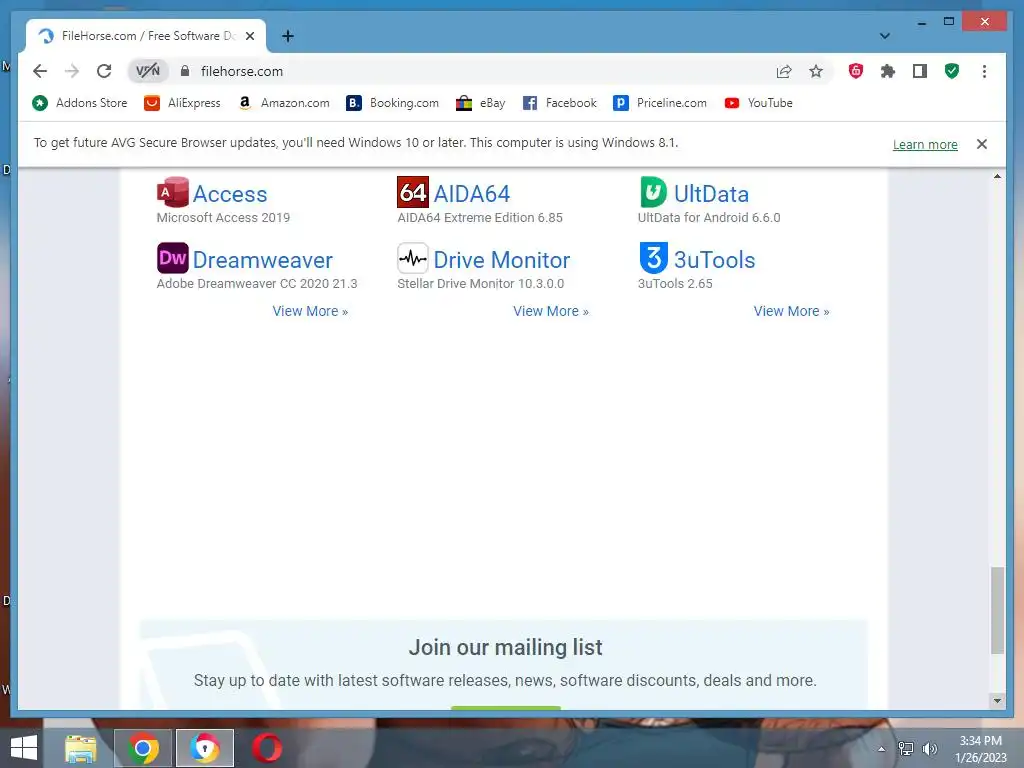Open the AIDA64 title link
The width and height of the screenshot is (1024, 768).
[472, 194]
